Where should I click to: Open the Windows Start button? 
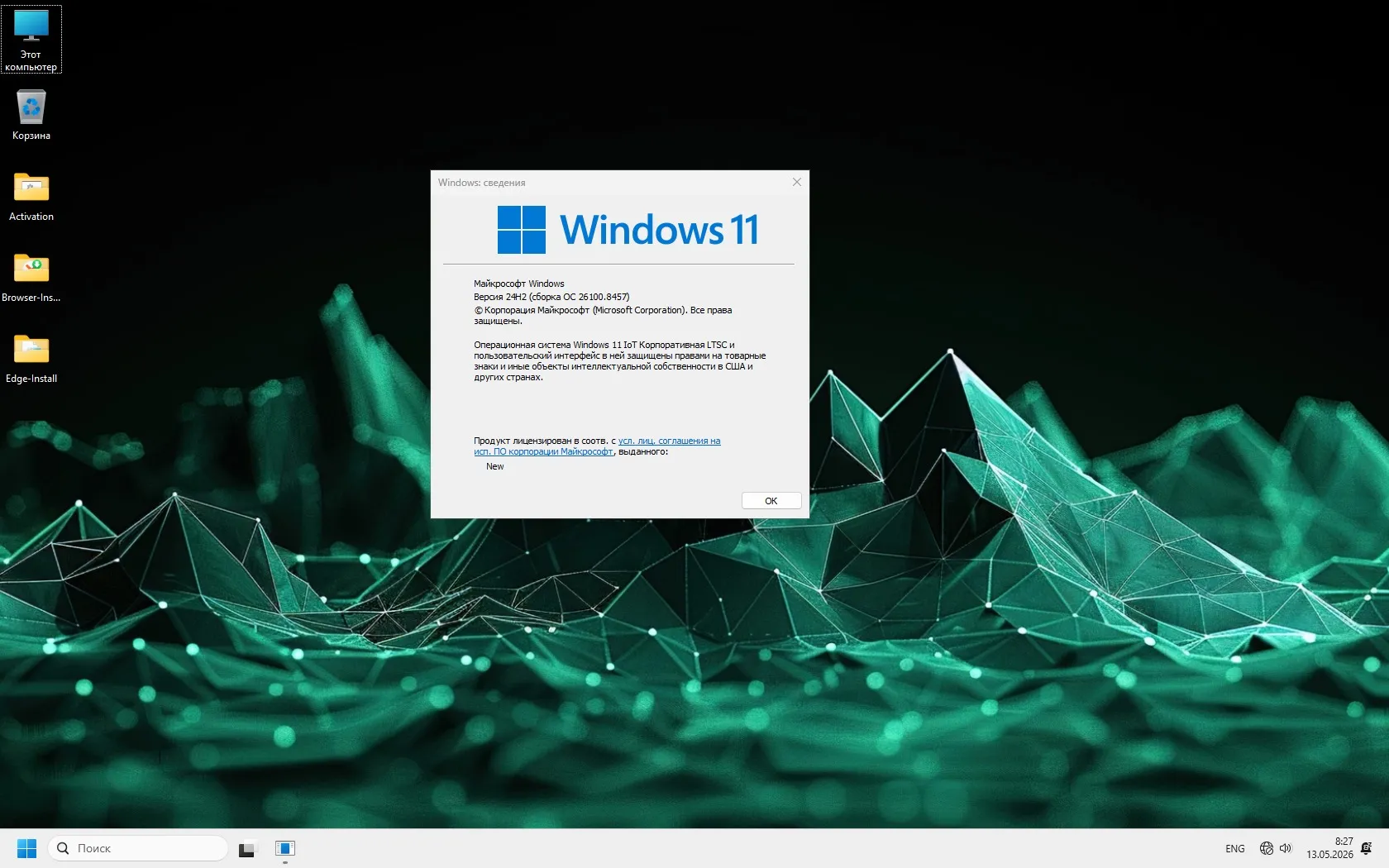(x=26, y=848)
